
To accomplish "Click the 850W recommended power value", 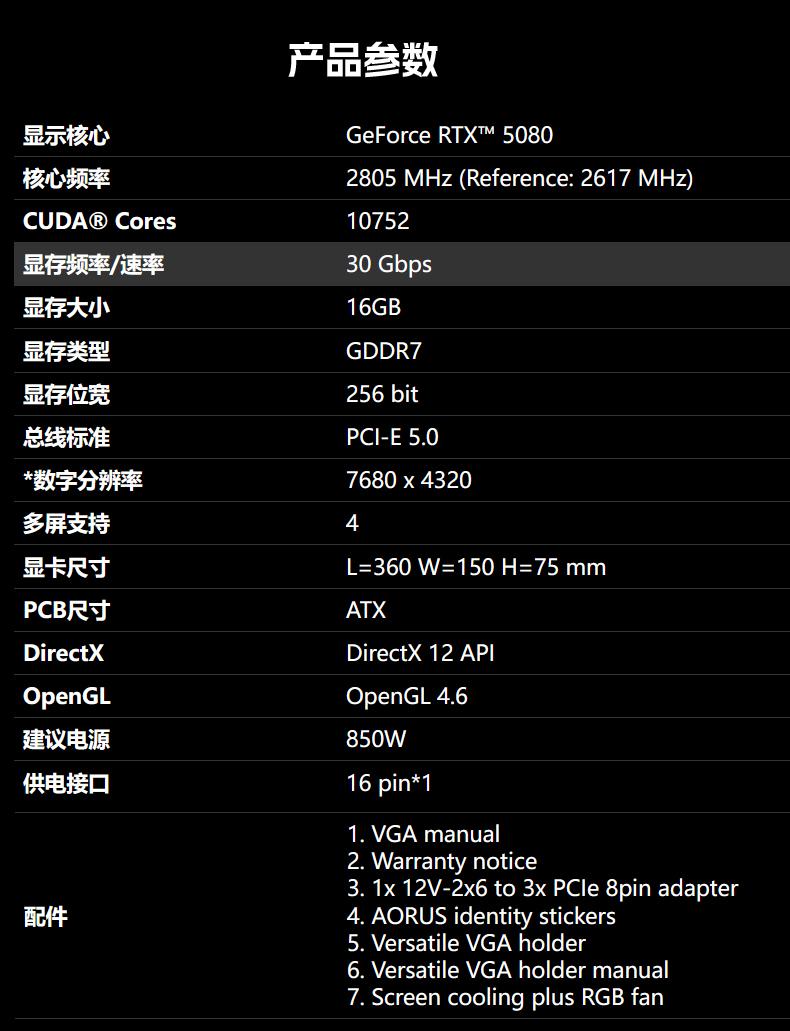I will pyautogui.click(x=376, y=740).
